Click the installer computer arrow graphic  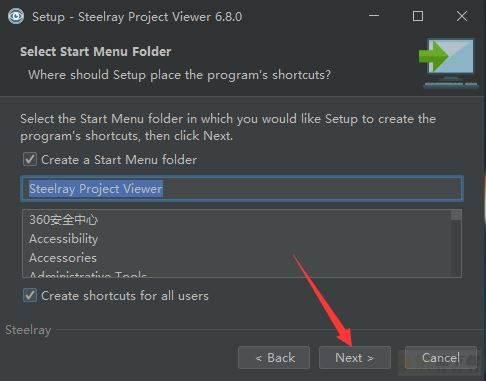pyautogui.click(x=449, y=63)
